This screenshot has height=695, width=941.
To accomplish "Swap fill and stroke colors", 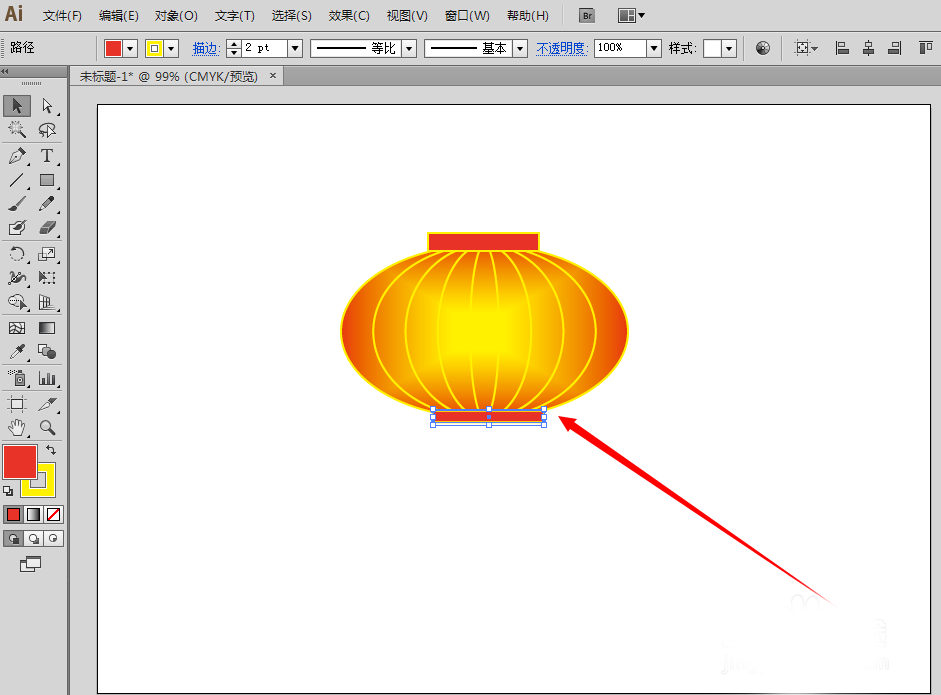I will [51, 450].
